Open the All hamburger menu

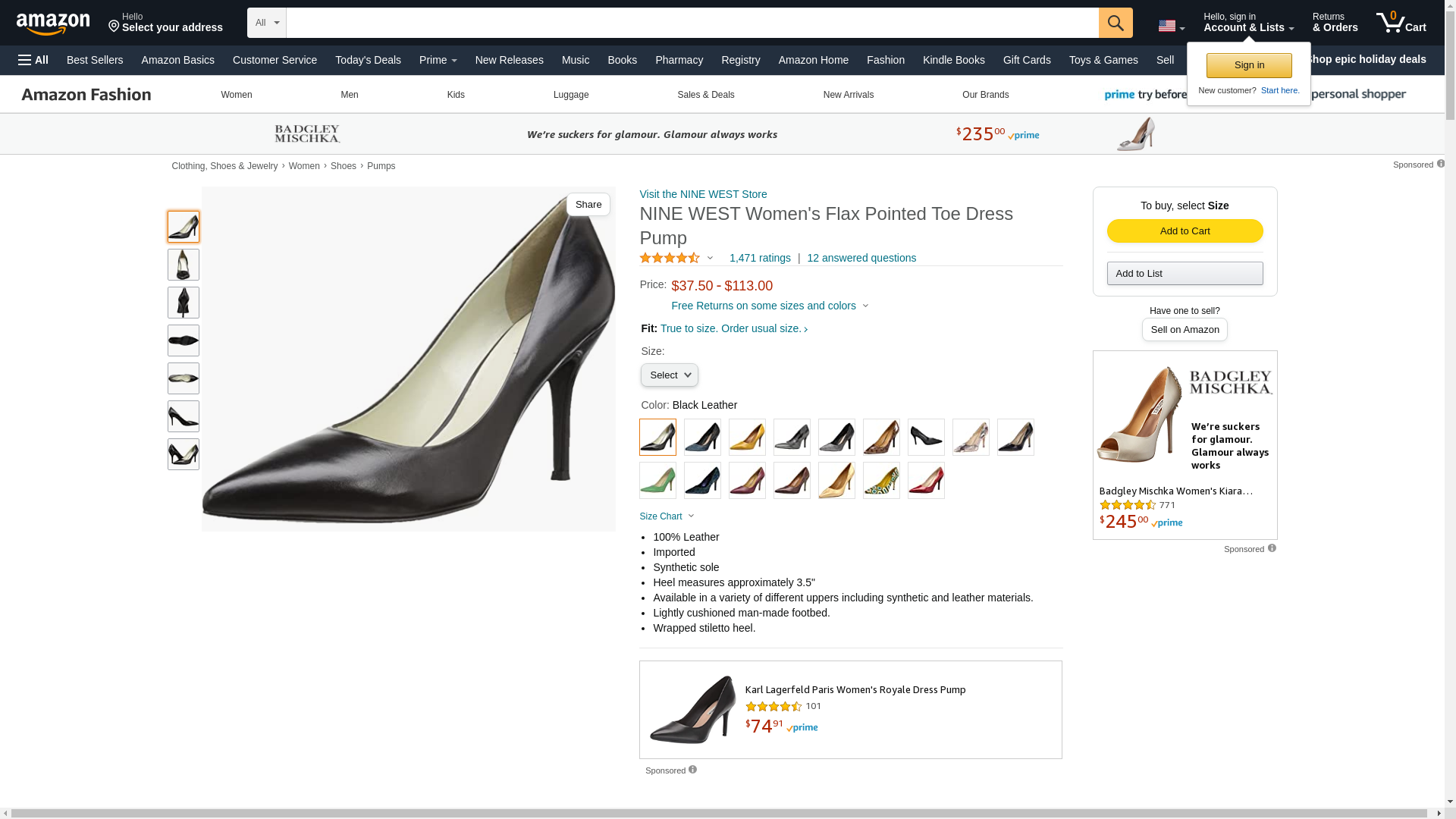click(x=33, y=60)
